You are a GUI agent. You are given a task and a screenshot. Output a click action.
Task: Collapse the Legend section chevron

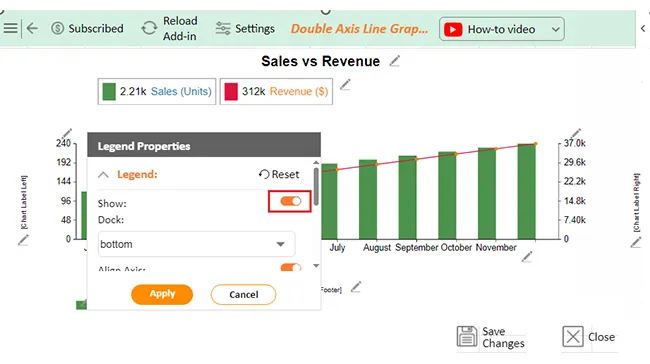[x=103, y=175]
